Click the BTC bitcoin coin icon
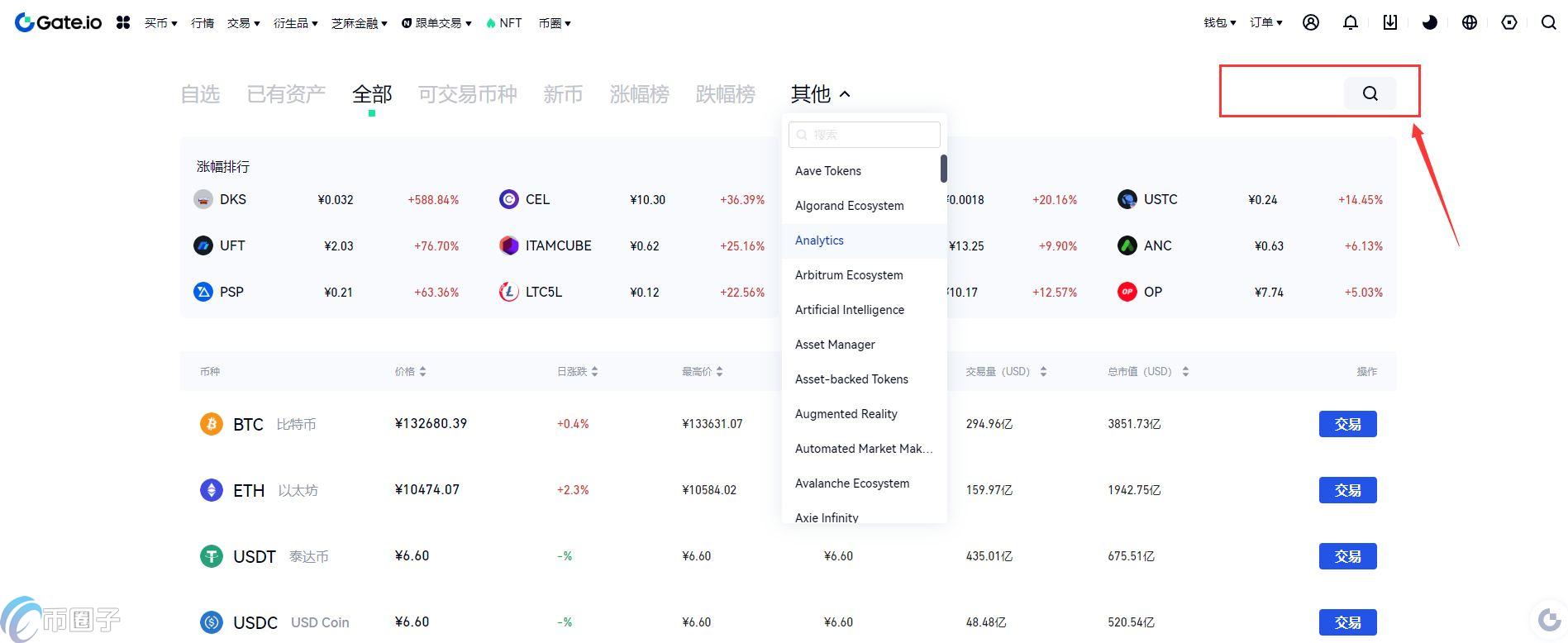Screen dimensions: 1568x643 point(212,424)
